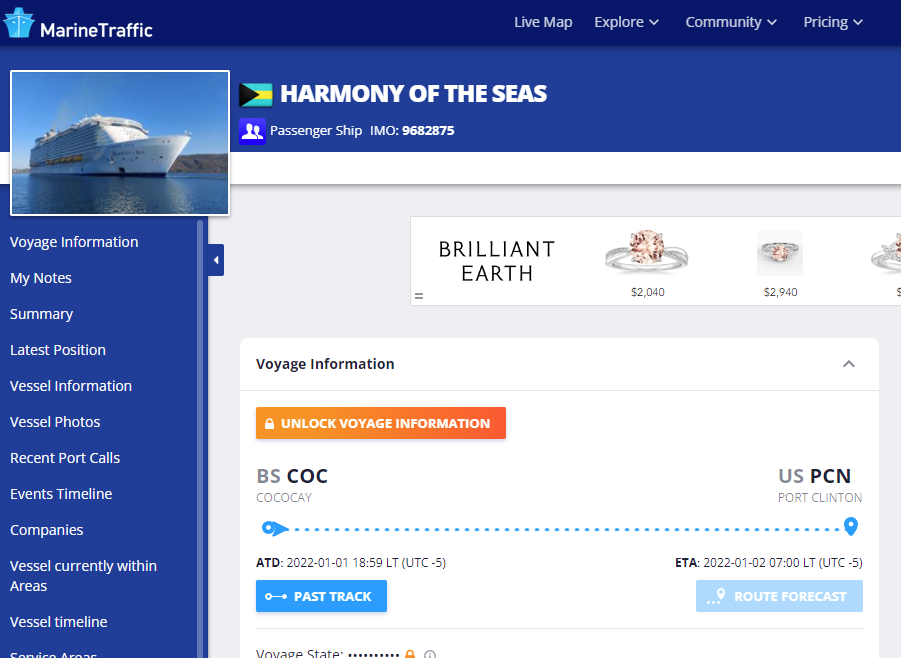Screen dimensions: 901x658
Task: Open Vessel Information section
Action: point(71,386)
